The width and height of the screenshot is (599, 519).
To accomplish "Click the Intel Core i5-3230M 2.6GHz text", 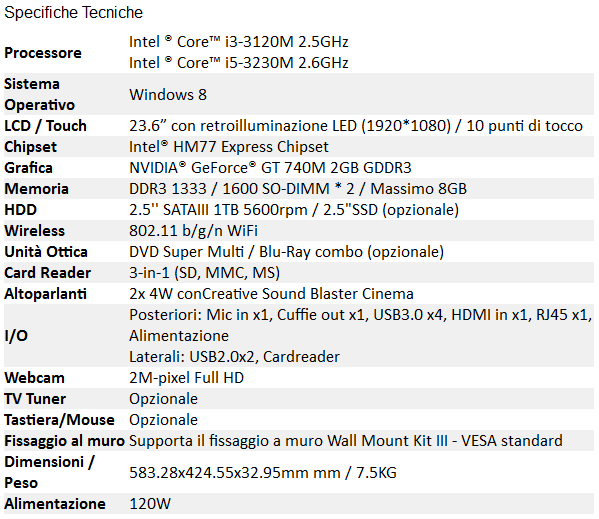I will point(239,63).
